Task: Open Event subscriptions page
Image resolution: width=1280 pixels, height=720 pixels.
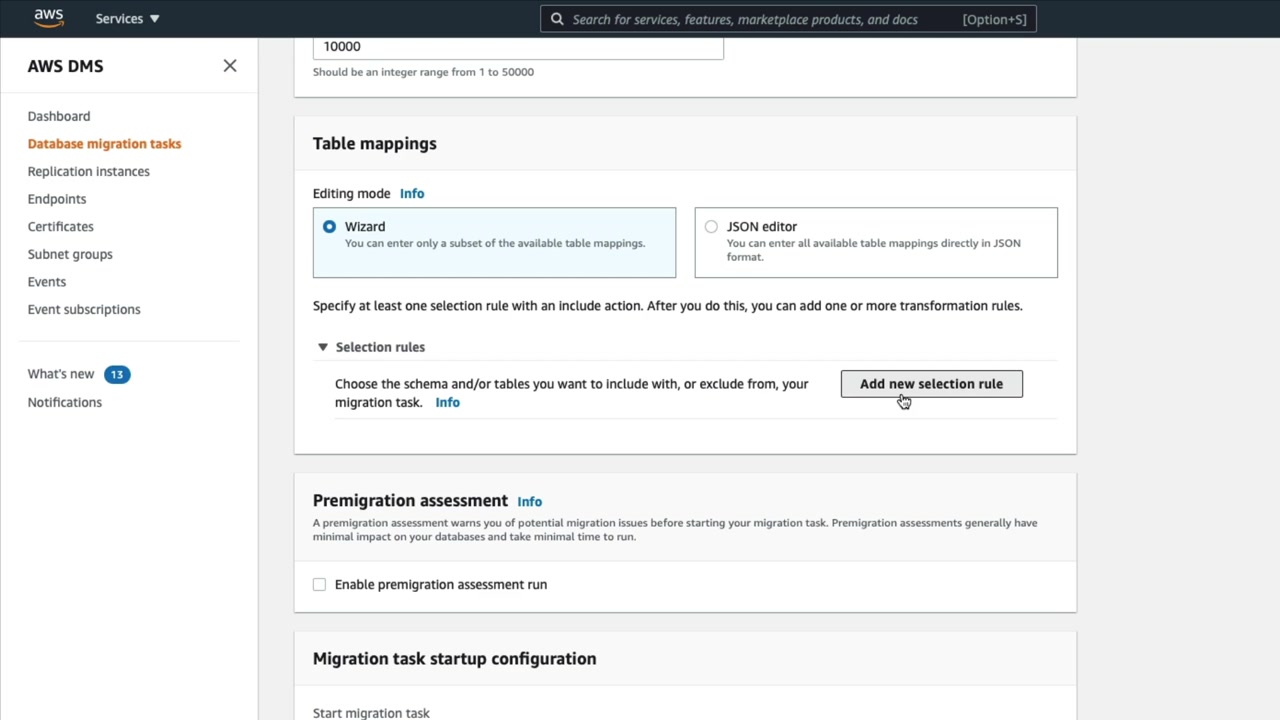Action: 84,310
